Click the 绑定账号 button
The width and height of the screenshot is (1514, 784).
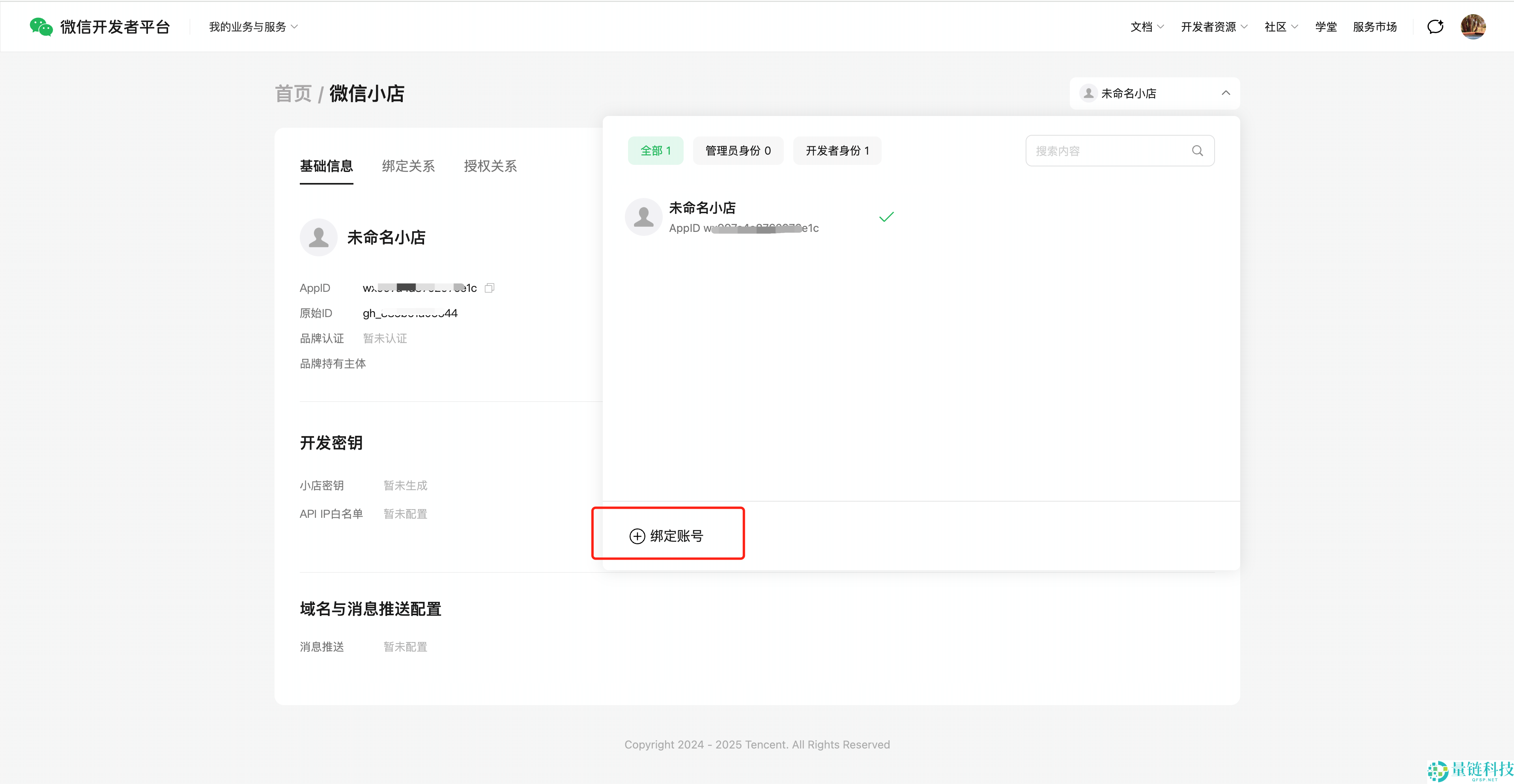(x=667, y=536)
